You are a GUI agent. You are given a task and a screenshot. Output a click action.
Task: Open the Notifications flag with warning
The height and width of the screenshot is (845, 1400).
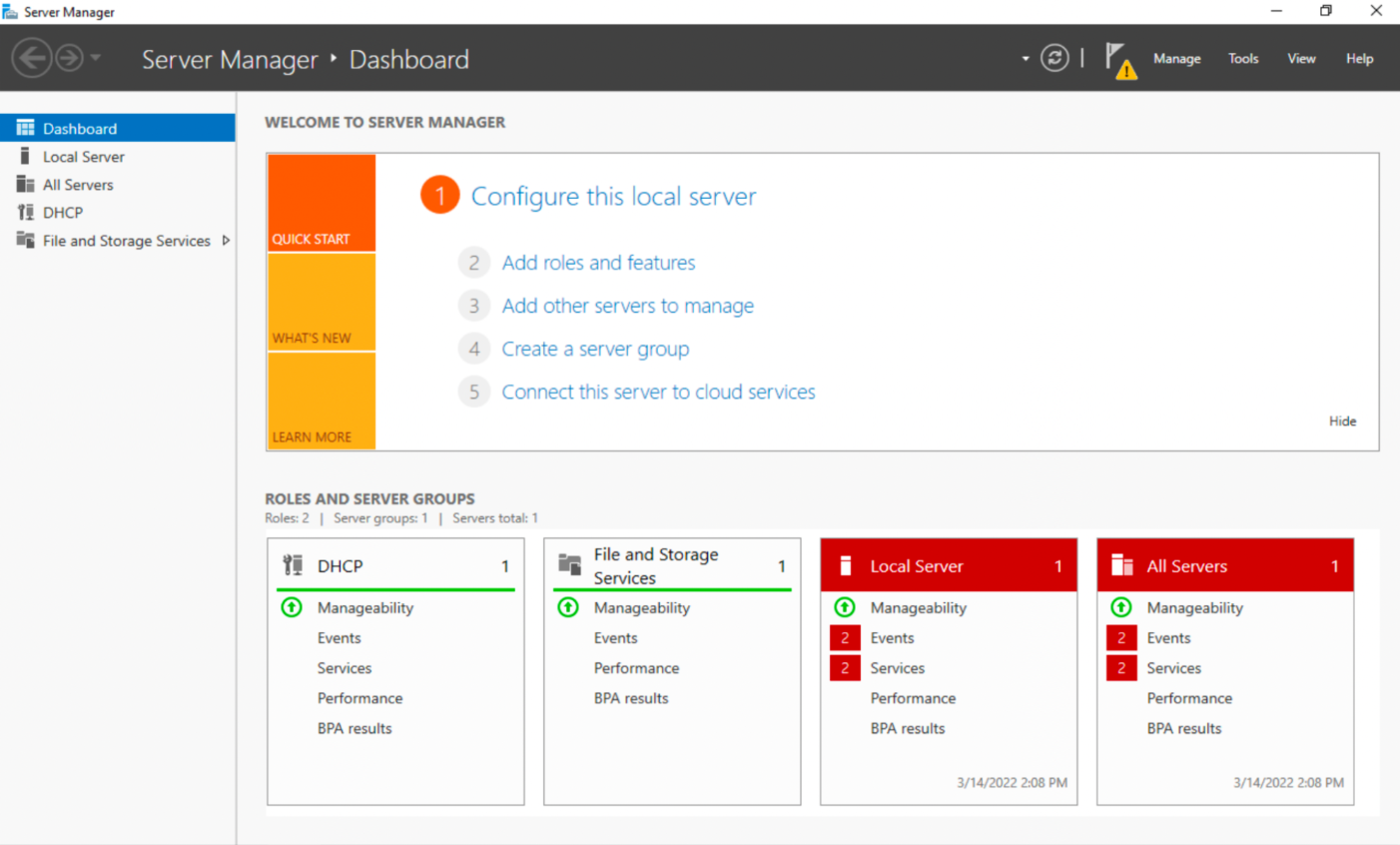point(1120,60)
